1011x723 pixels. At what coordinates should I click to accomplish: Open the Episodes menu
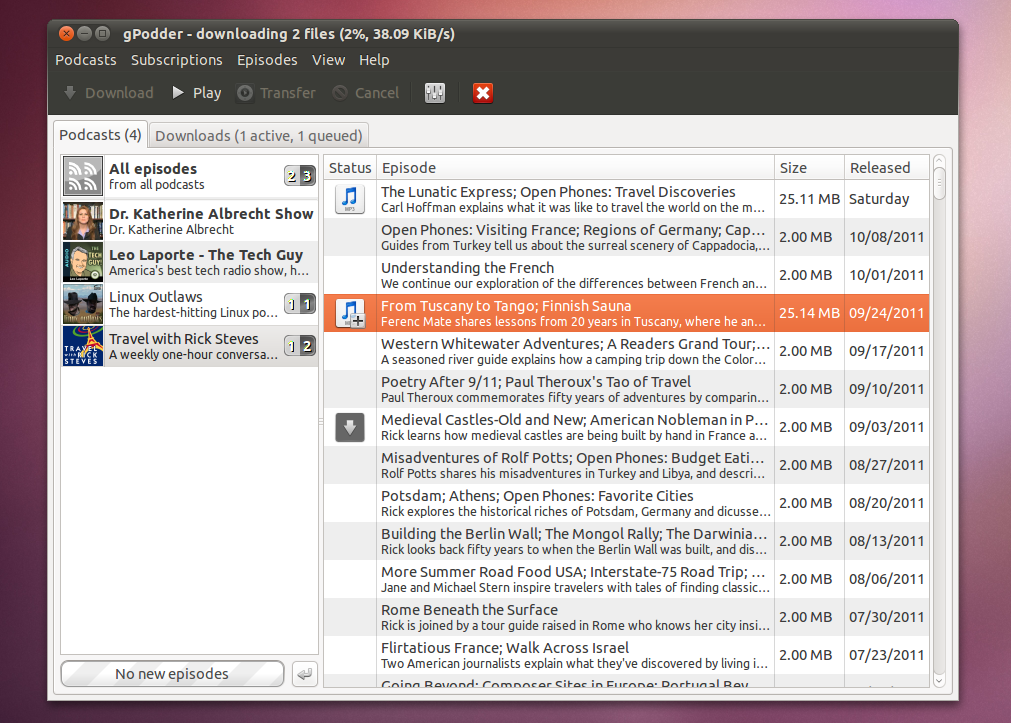tap(267, 60)
